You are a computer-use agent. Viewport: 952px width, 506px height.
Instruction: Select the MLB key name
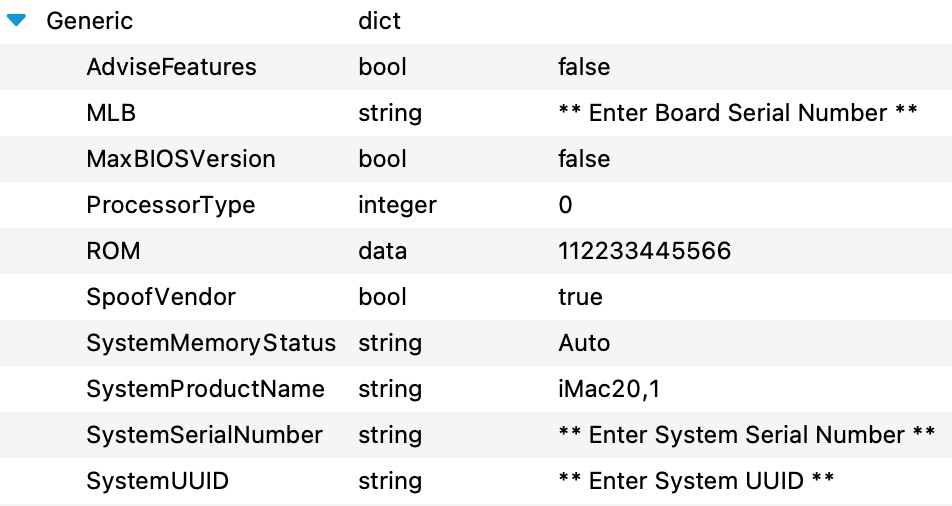pos(111,113)
